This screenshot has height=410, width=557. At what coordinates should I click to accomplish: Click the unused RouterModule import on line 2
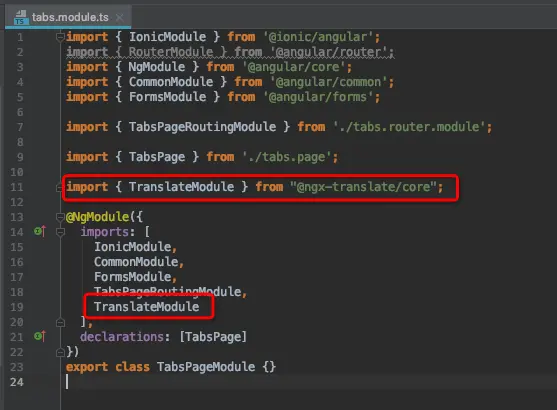click(171, 52)
